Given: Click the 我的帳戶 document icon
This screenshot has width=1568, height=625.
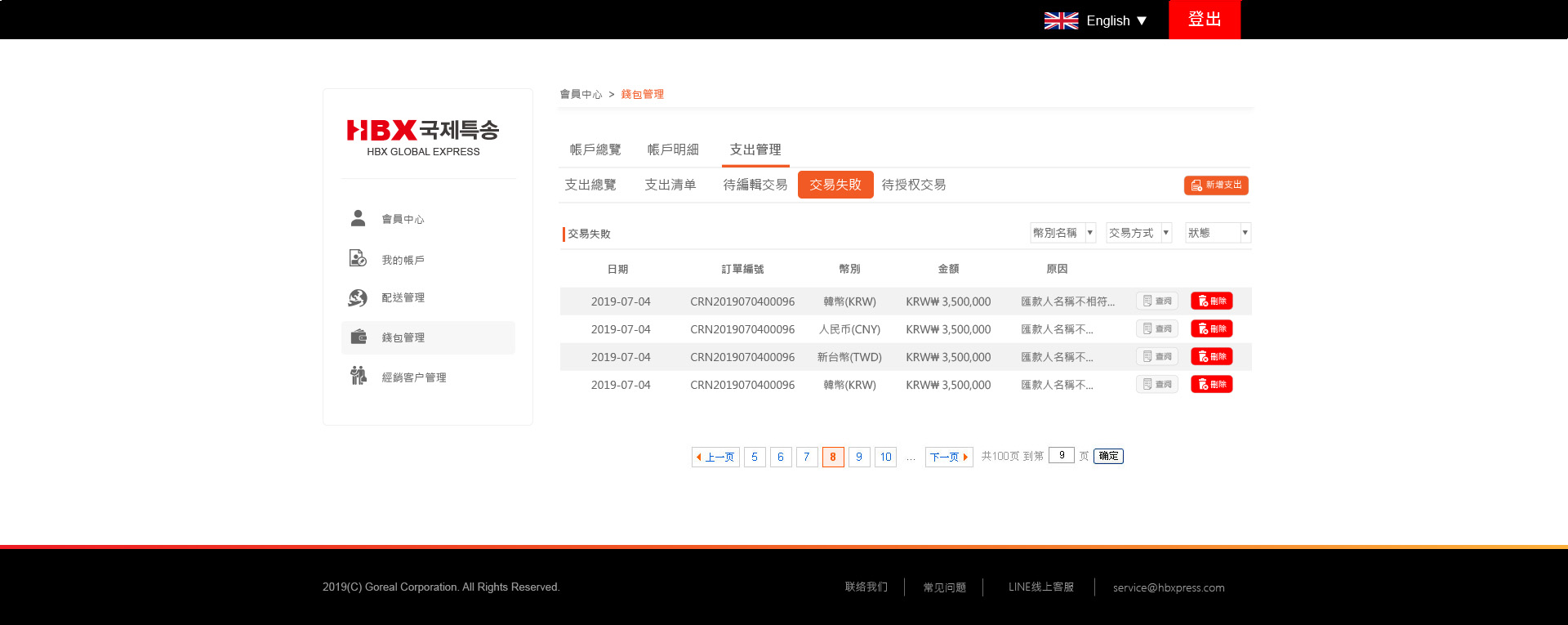Looking at the screenshot, I should pyautogui.click(x=358, y=259).
